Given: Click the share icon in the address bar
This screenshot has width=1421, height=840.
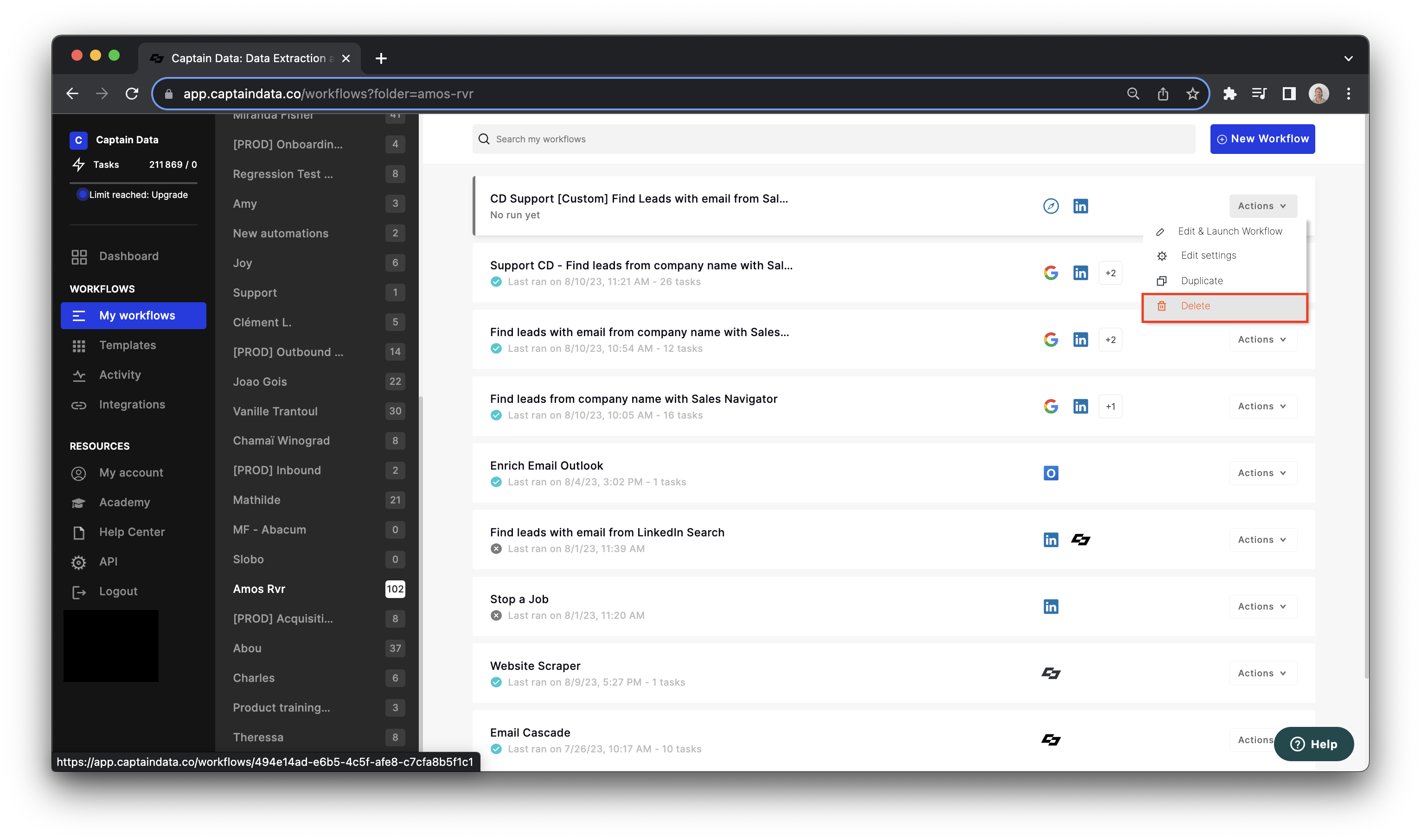Looking at the screenshot, I should pyautogui.click(x=1163, y=93).
